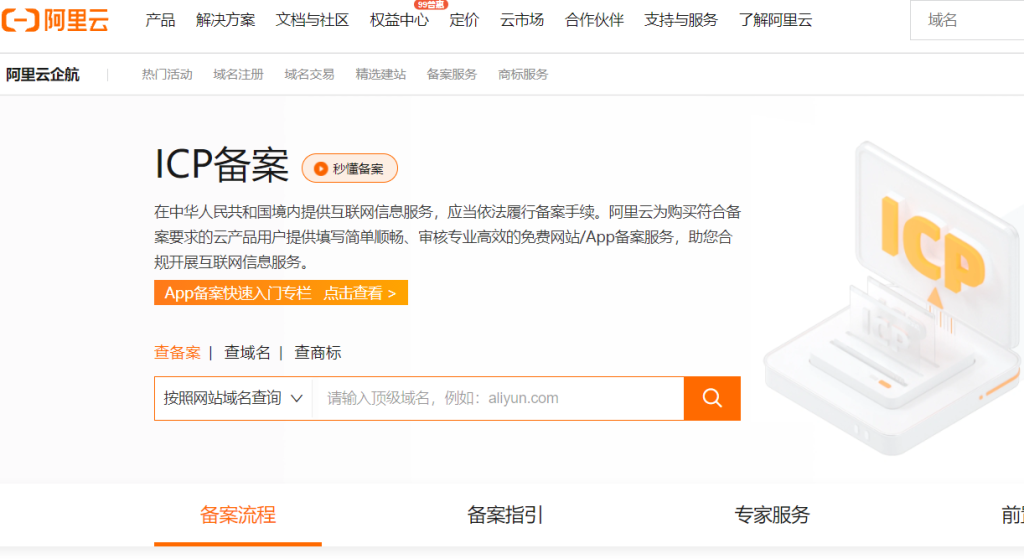Screen dimensions: 1024x559
Task: Play the 秒懂备案 video button
Action: click(349, 168)
